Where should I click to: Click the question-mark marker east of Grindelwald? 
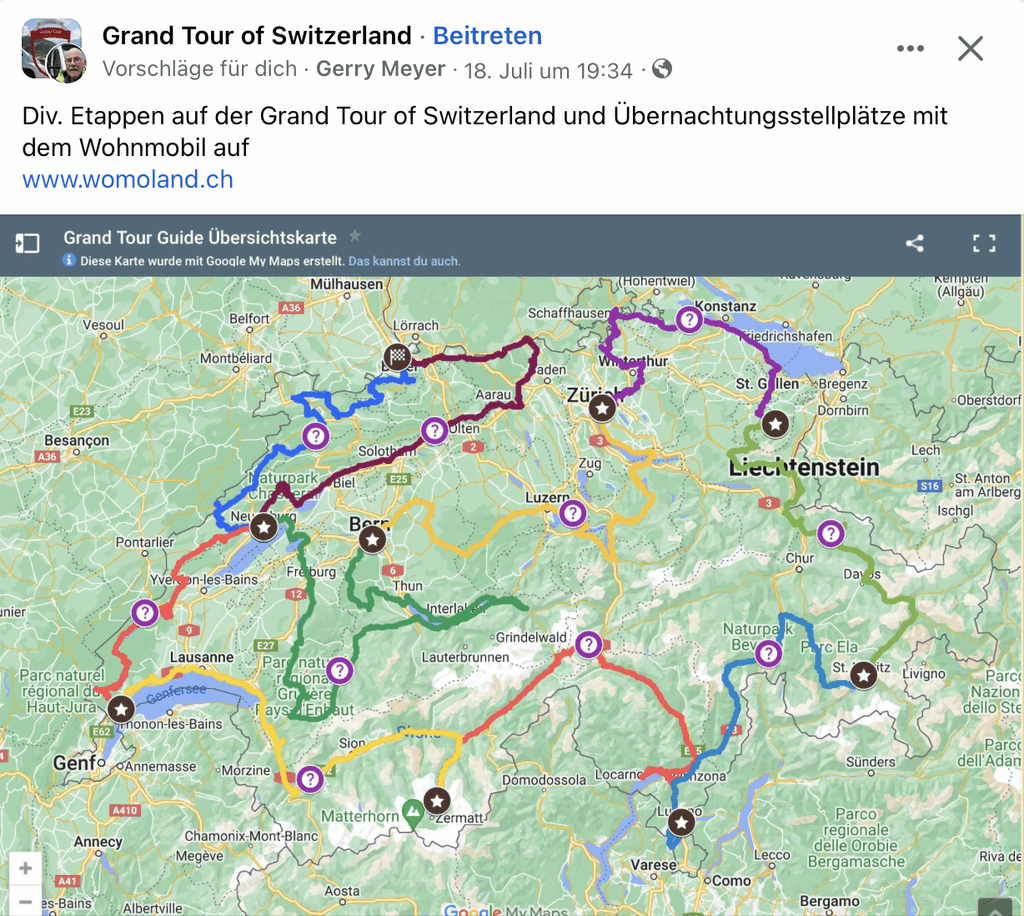[588, 644]
